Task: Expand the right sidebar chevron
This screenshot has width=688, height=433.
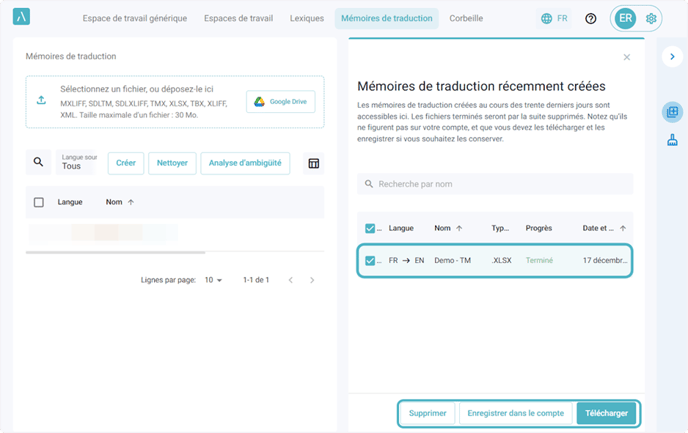Action: click(x=672, y=57)
